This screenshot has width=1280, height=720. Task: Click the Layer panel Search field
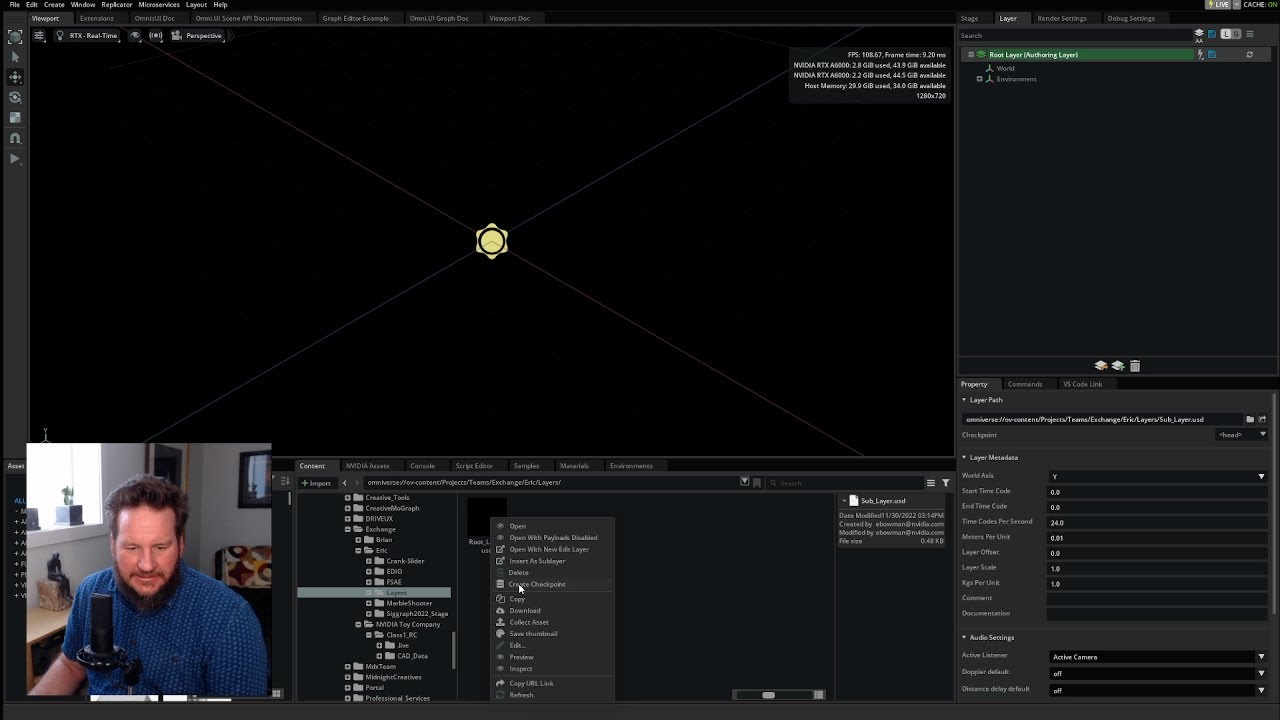coord(1076,35)
